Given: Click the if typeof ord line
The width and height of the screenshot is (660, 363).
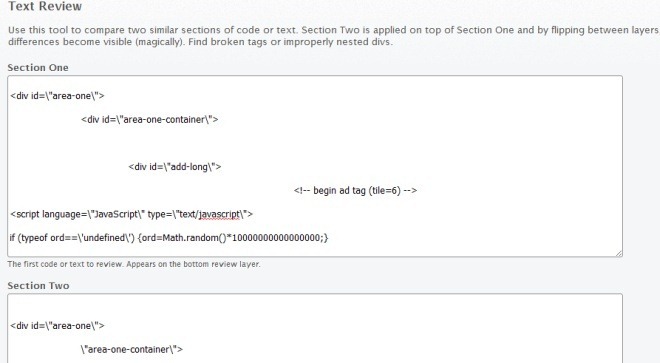Looking at the screenshot, I should tap(169, 238).
